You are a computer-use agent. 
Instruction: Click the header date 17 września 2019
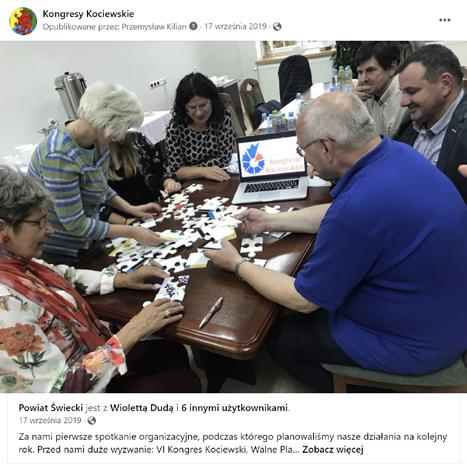click(235, 26)
